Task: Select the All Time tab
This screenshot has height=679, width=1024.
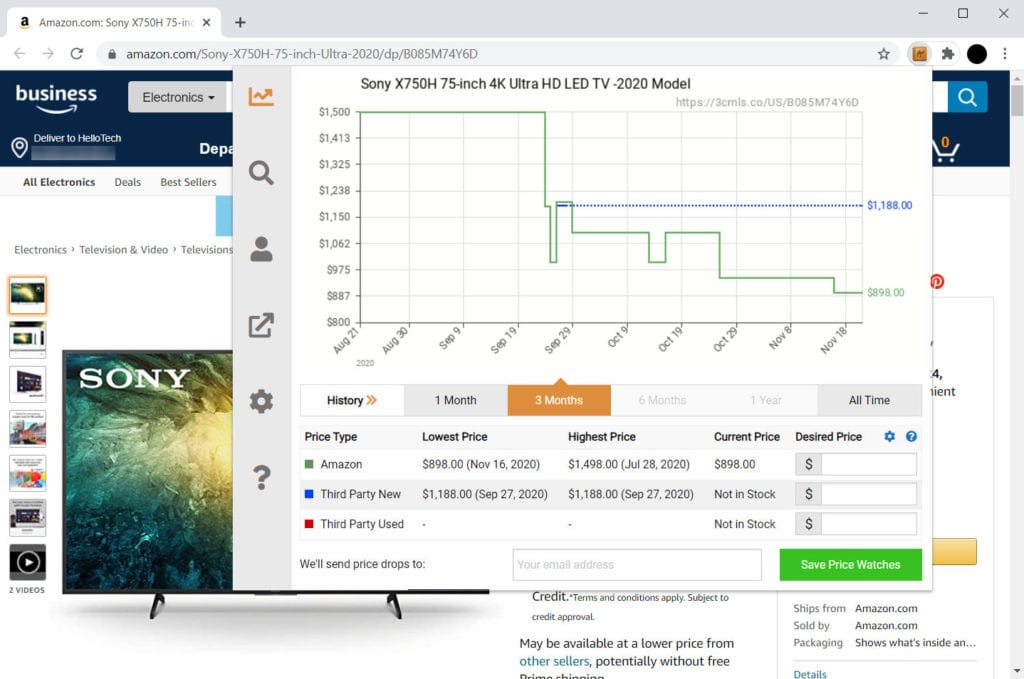Action: click(x=869, y=400)
